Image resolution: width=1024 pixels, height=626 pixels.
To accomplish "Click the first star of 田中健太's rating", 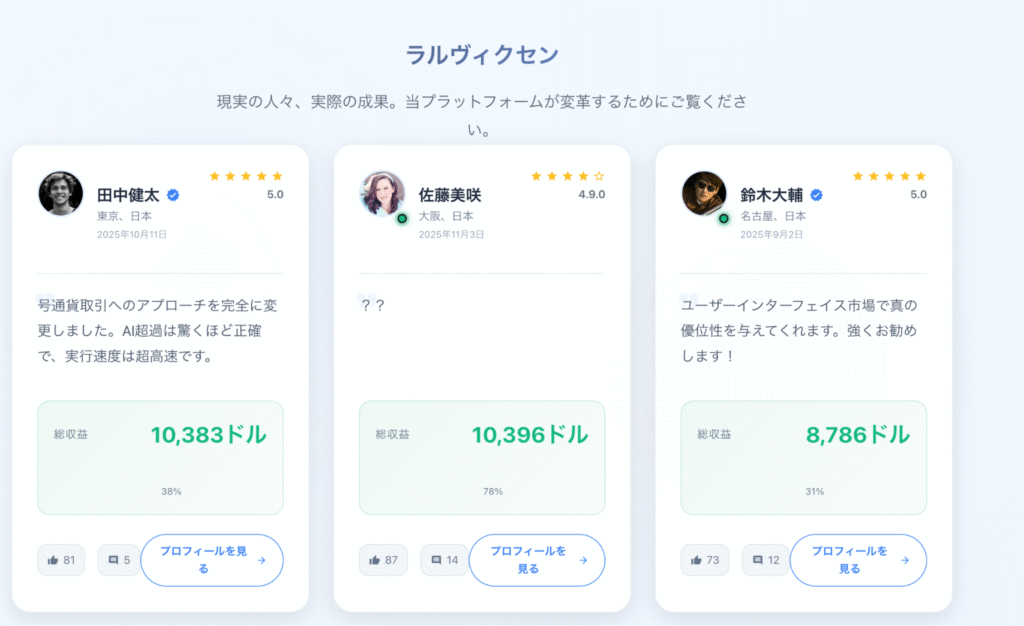I will (x=214, y=174).
